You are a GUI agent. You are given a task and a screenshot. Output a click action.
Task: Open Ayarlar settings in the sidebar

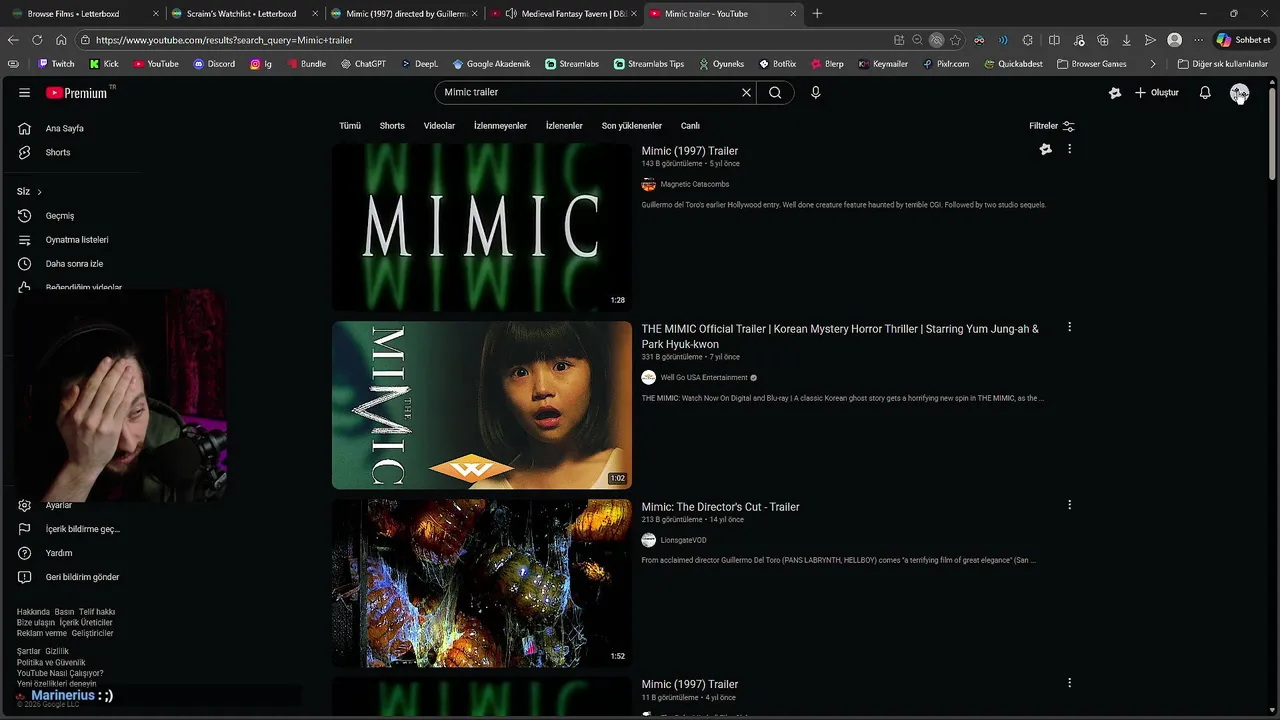(58, 505)
